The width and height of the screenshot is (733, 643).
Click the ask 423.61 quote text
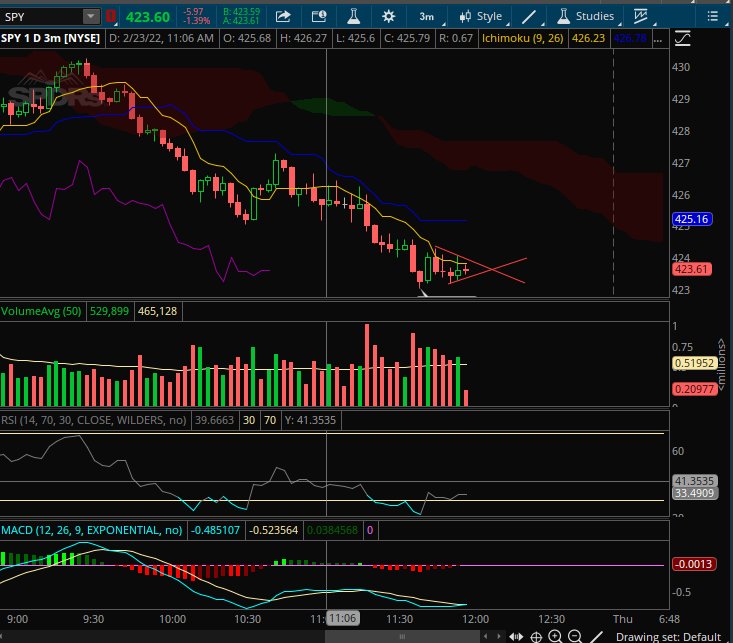(x=241, y=21)
